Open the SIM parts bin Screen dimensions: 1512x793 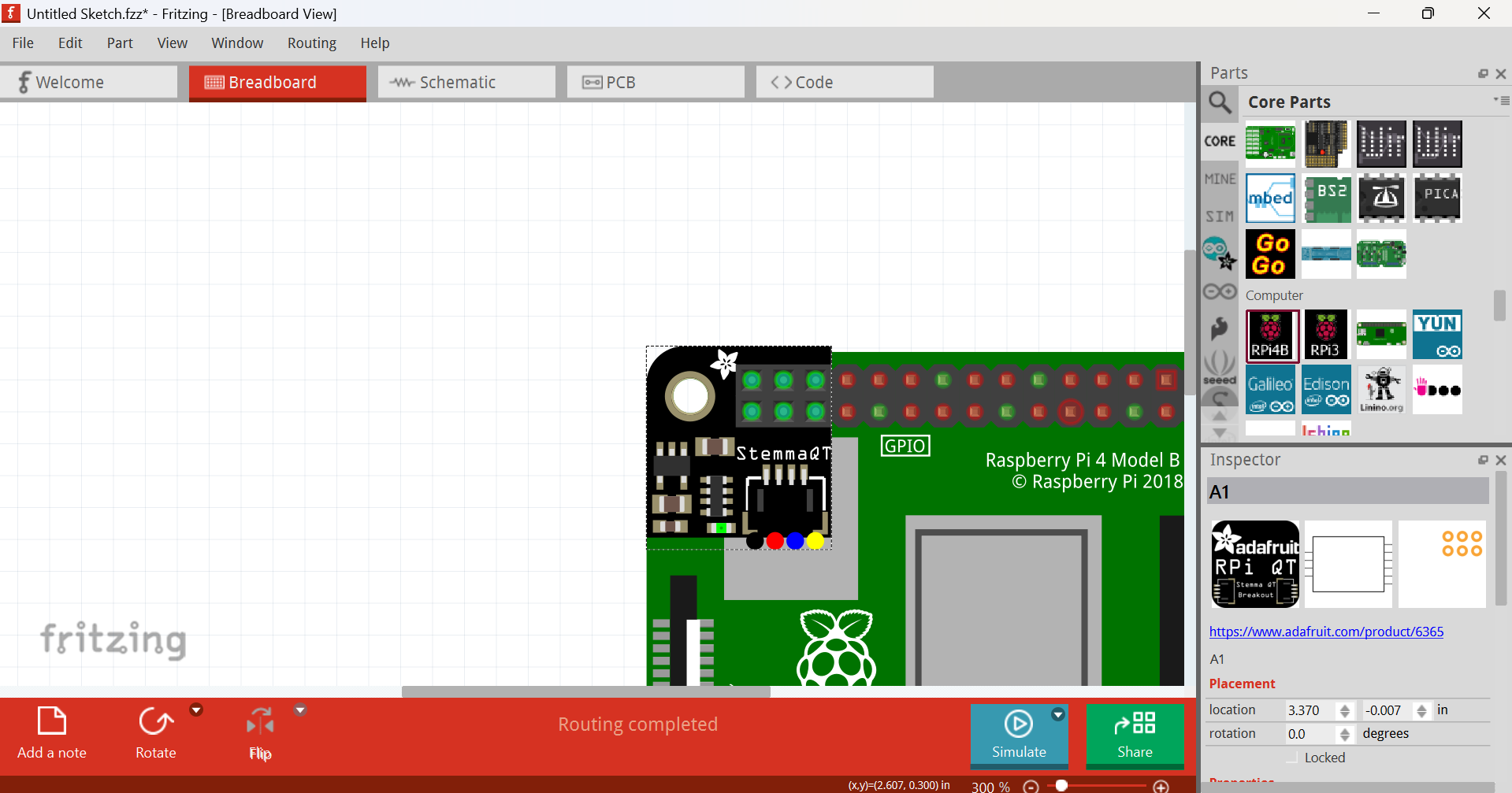[x=1220, y=216]
